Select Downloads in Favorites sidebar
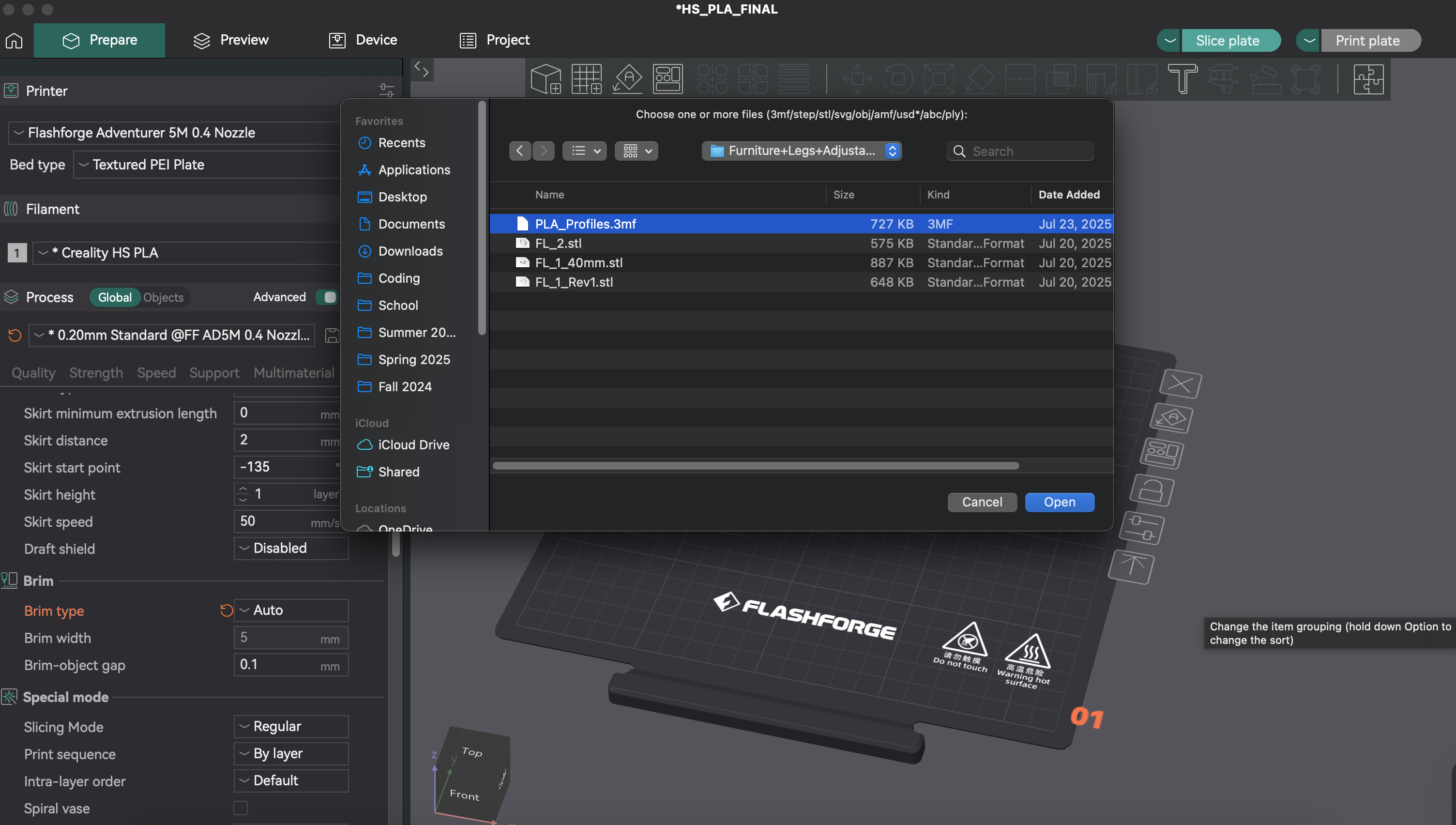1456x825 pixels. [410, 251]
